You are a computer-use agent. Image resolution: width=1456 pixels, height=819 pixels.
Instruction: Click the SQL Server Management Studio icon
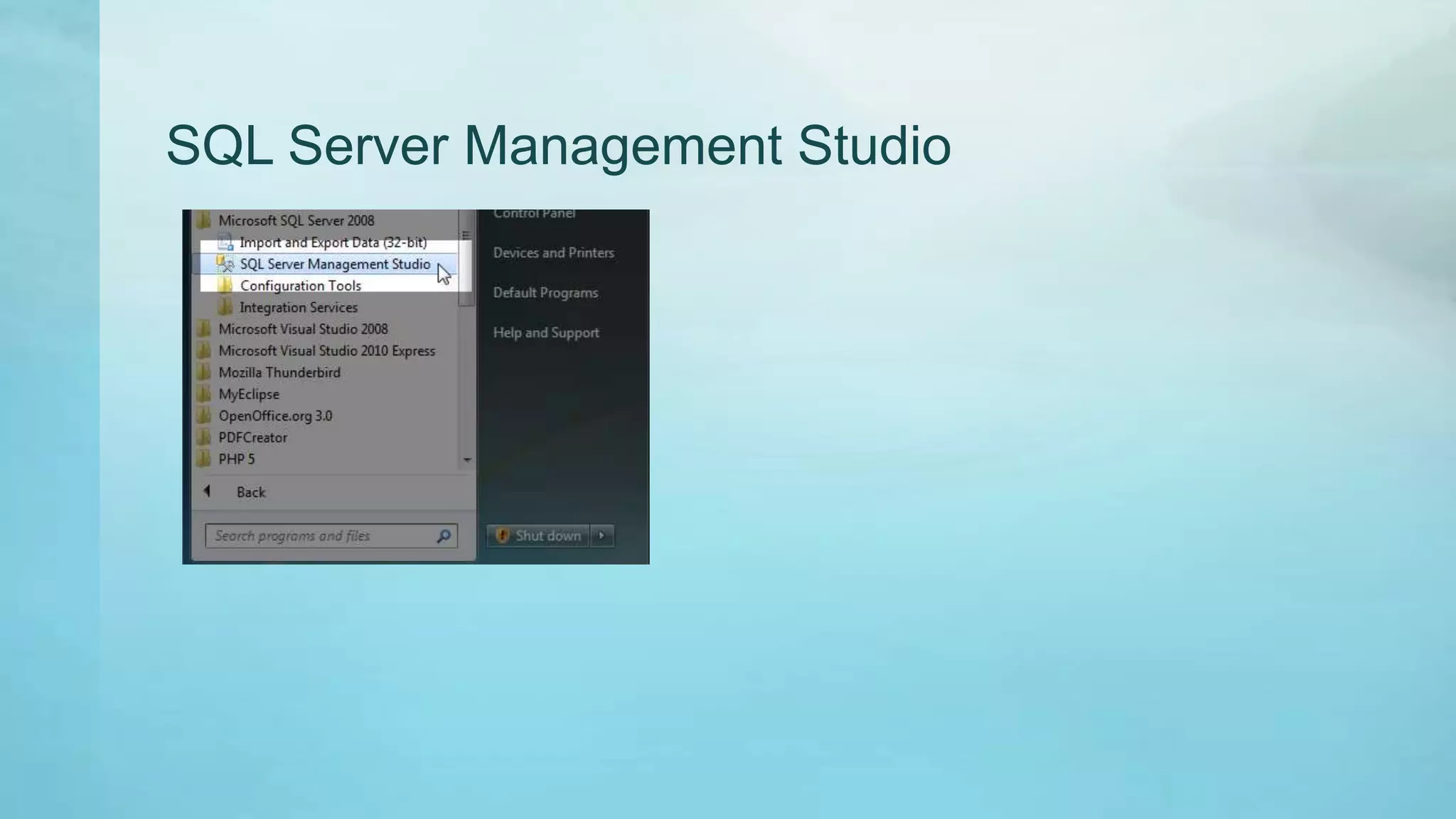pos(225,264)
